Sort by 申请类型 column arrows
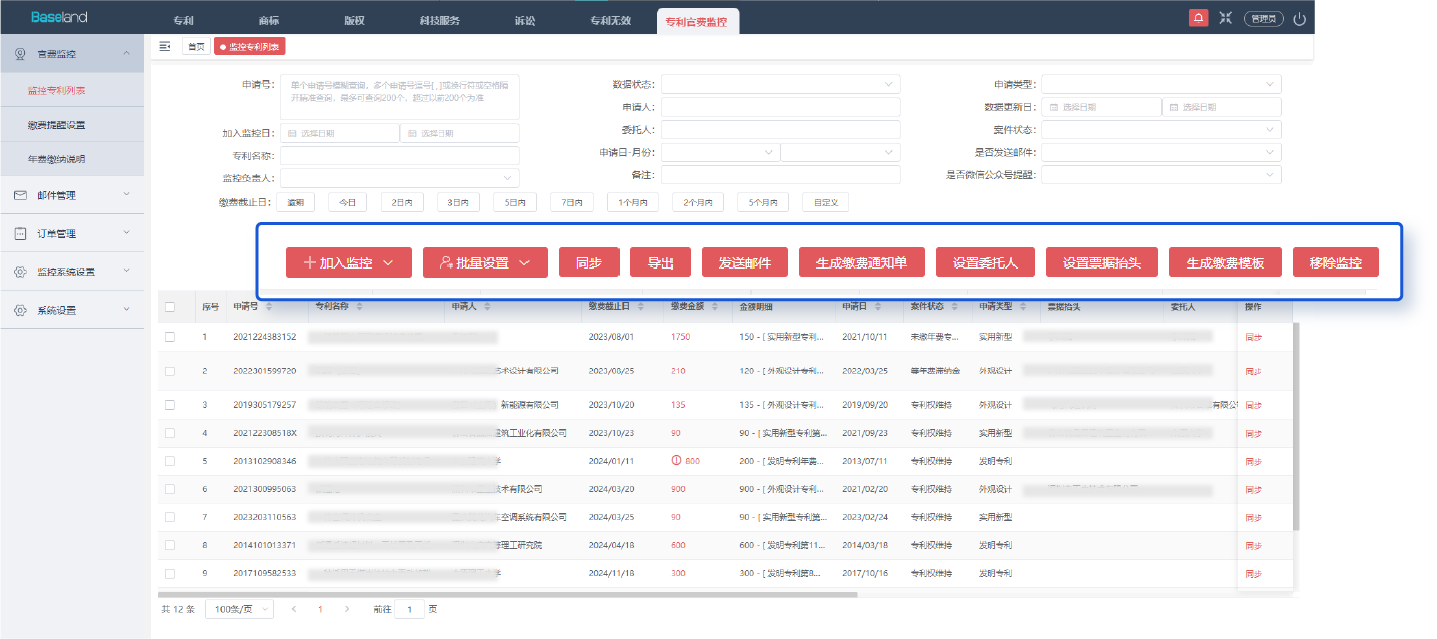 pyautogui.click(x=1022, y=307)
